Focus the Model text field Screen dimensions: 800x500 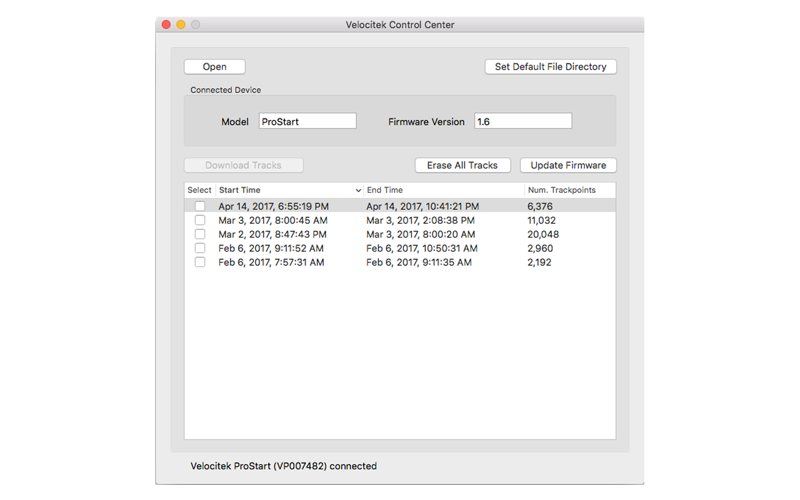point(307,121)
